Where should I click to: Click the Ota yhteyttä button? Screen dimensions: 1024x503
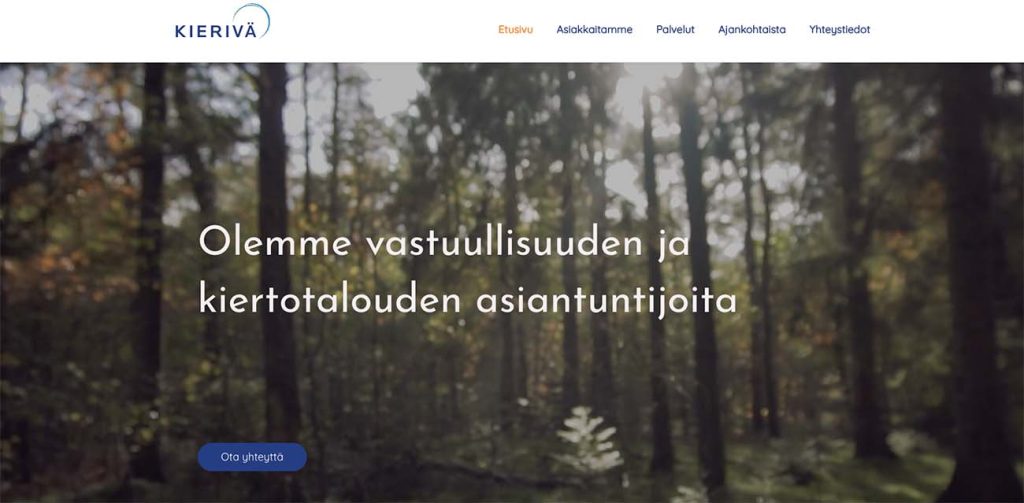[252, 457]
